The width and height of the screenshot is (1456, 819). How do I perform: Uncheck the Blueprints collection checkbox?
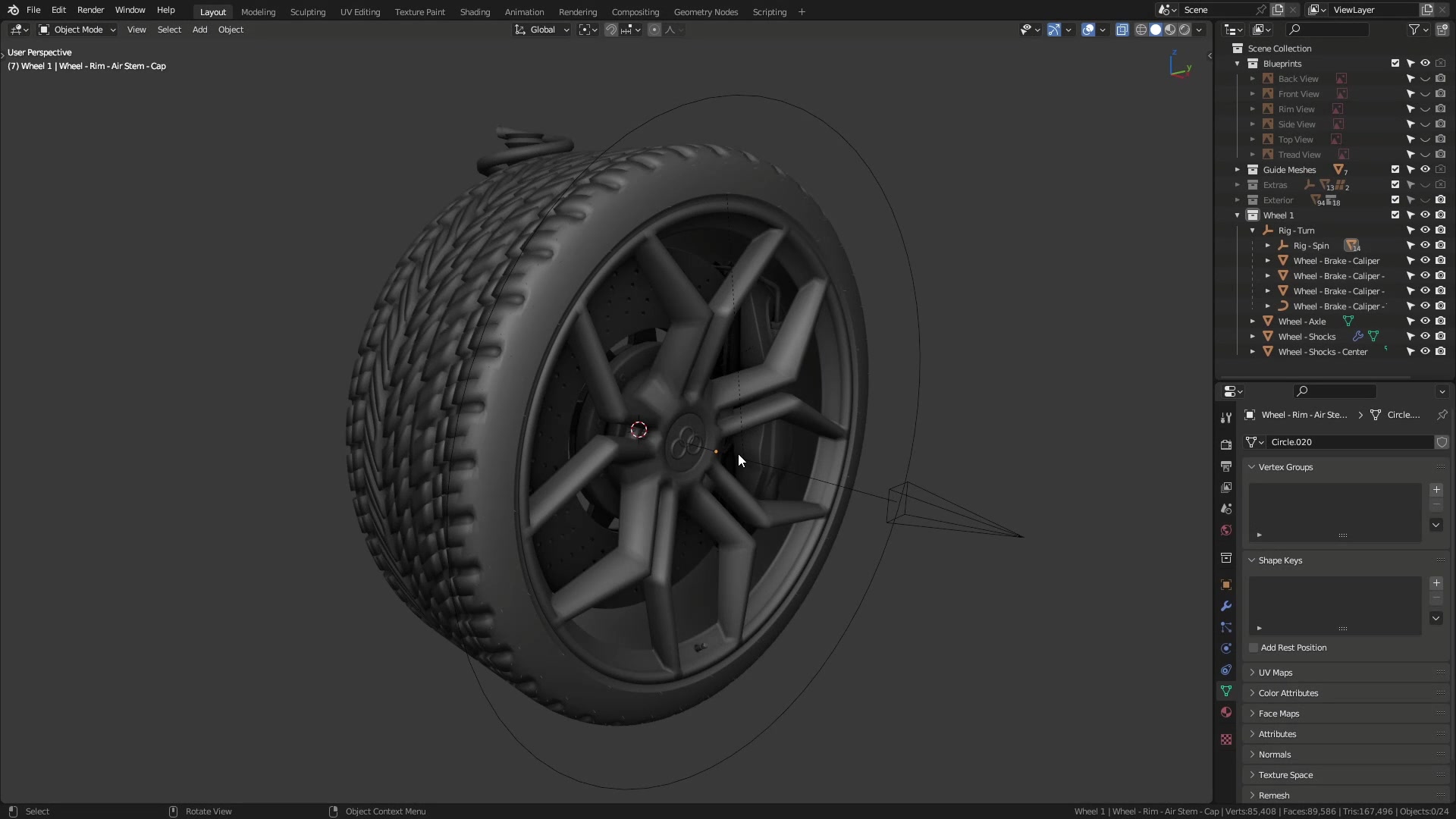1395,64
